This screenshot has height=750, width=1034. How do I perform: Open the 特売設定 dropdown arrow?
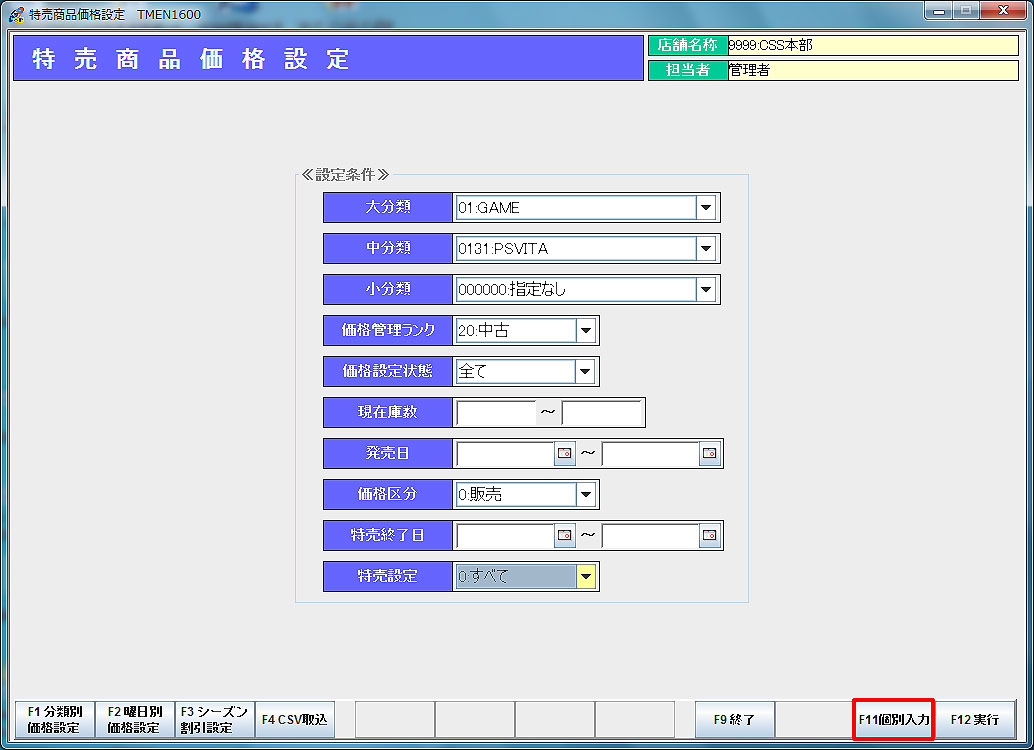586,577
